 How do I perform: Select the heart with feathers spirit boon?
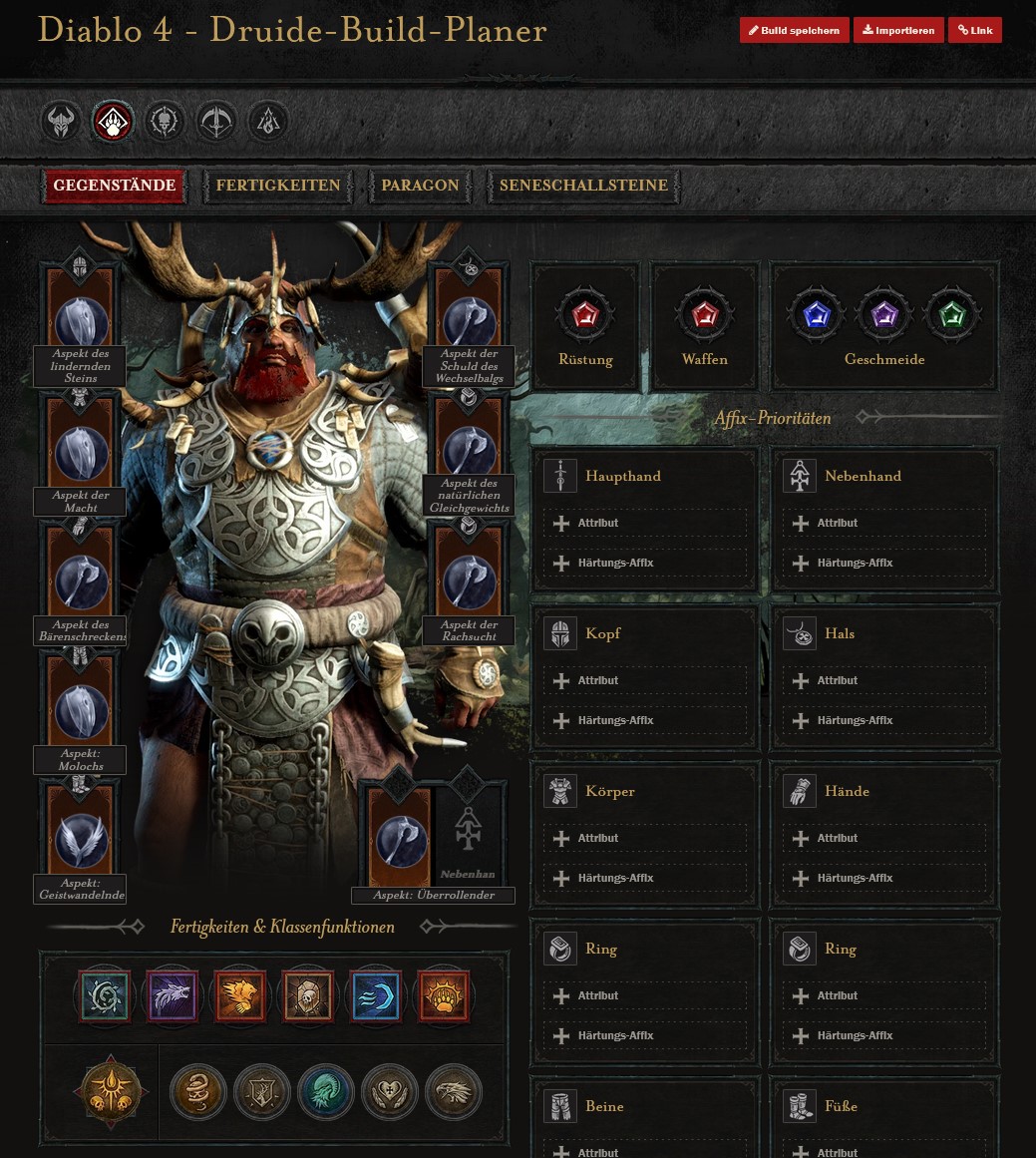390,1091
